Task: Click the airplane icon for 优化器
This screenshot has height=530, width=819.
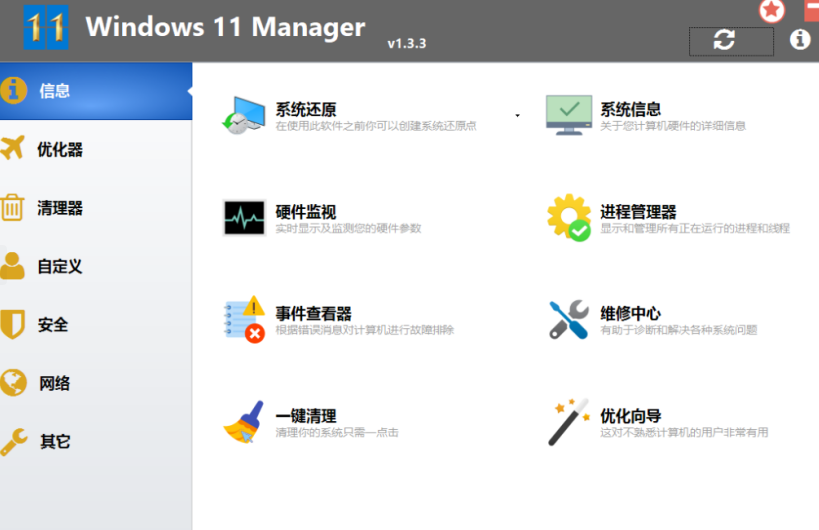Action: point(13,148)
